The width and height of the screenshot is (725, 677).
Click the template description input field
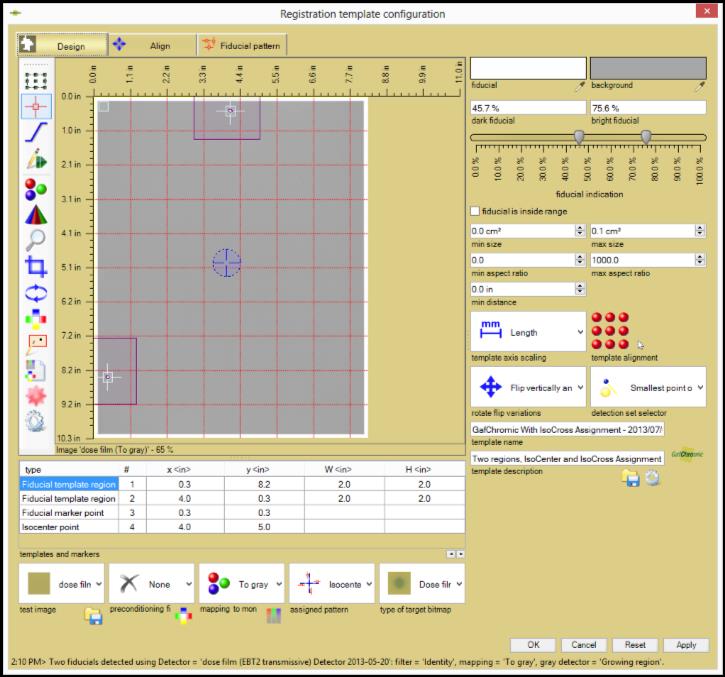567,459
